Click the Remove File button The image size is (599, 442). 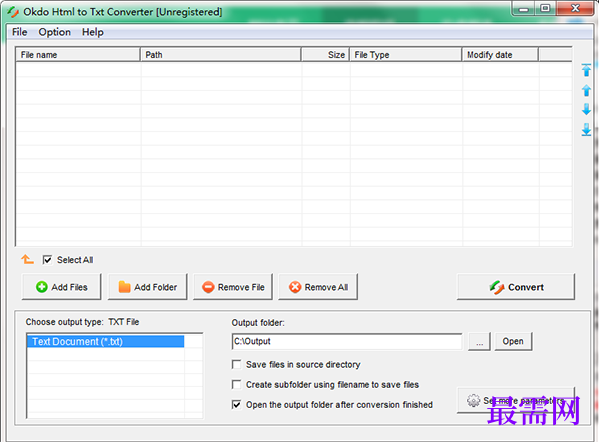tap(233, 287)
